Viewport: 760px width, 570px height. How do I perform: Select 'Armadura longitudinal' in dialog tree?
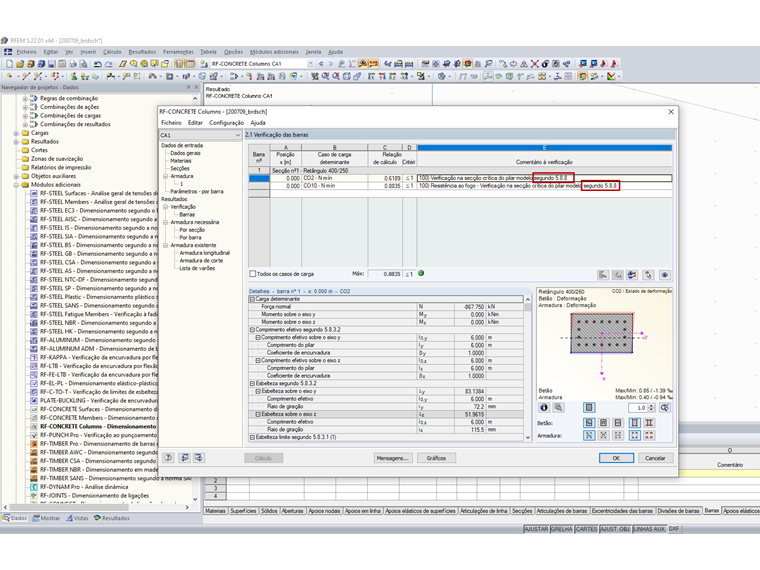[x=205, y=253]
